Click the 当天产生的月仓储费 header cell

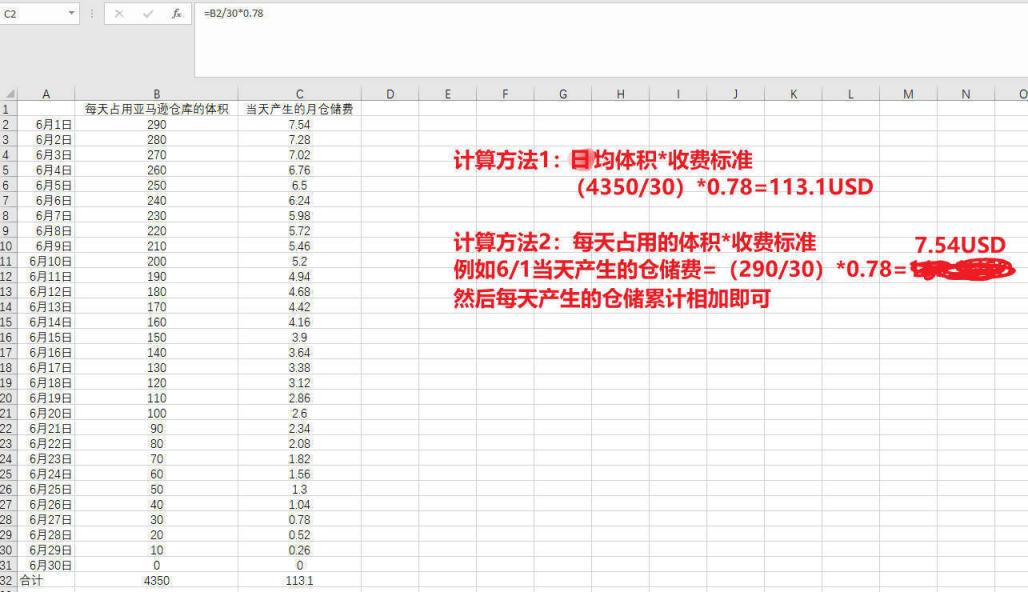click(299, 109)
